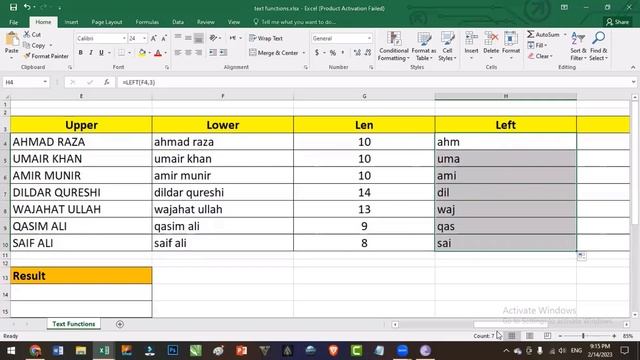The width and height of the screenshot is (640, 360).
Task: Click the zoom slider handle
Action: [x=583, y=336]
